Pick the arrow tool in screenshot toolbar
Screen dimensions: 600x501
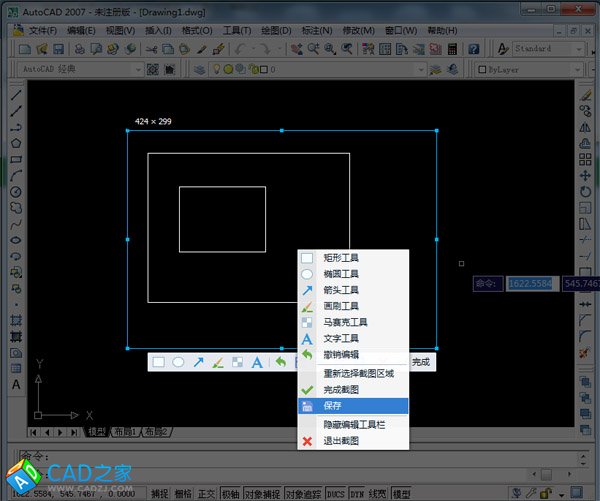tap(198, 362)
